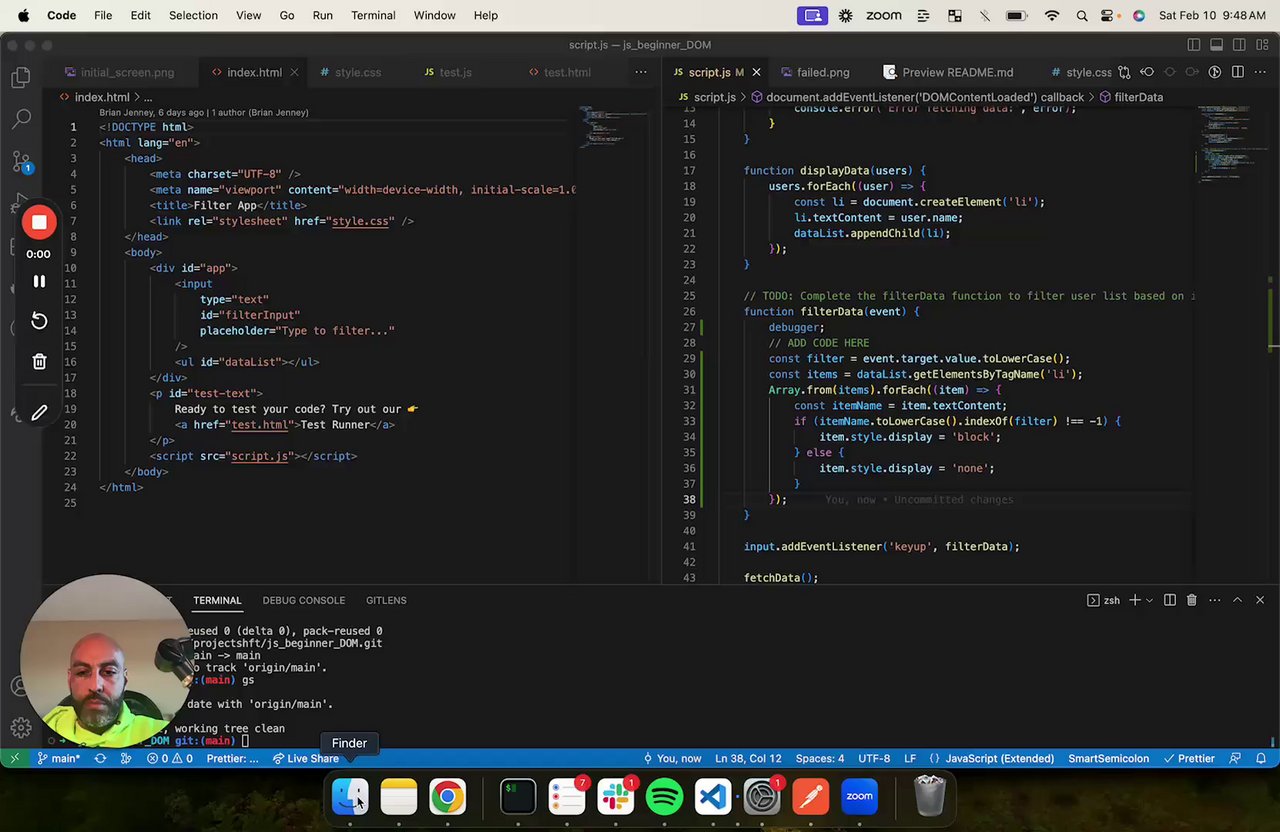Open the new terminal launch profile dropdown
1280x832 pixels.
pos(1149,600)
